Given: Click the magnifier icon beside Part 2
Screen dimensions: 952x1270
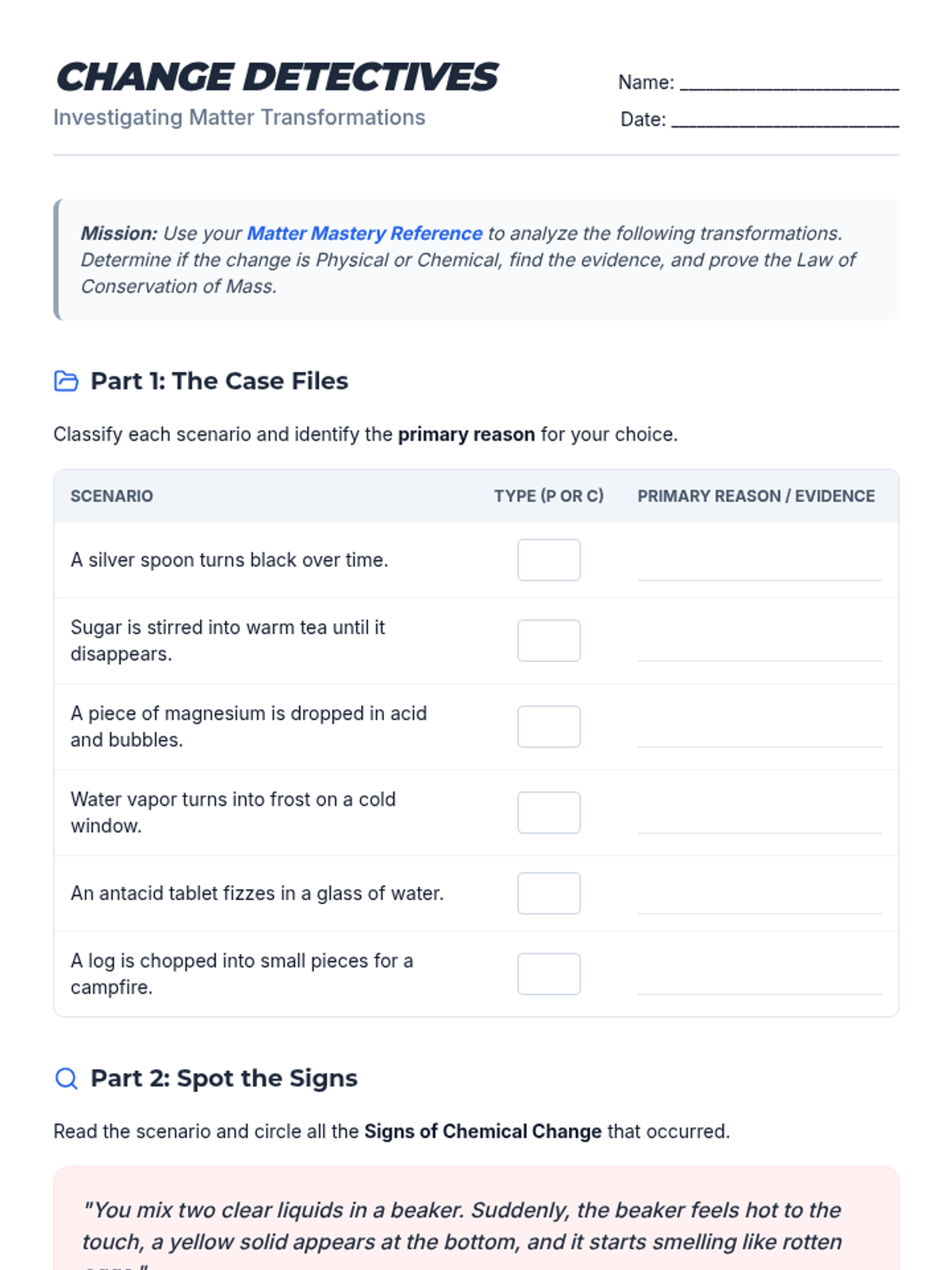Looking at the screenshot, I should coord(66,1078).
